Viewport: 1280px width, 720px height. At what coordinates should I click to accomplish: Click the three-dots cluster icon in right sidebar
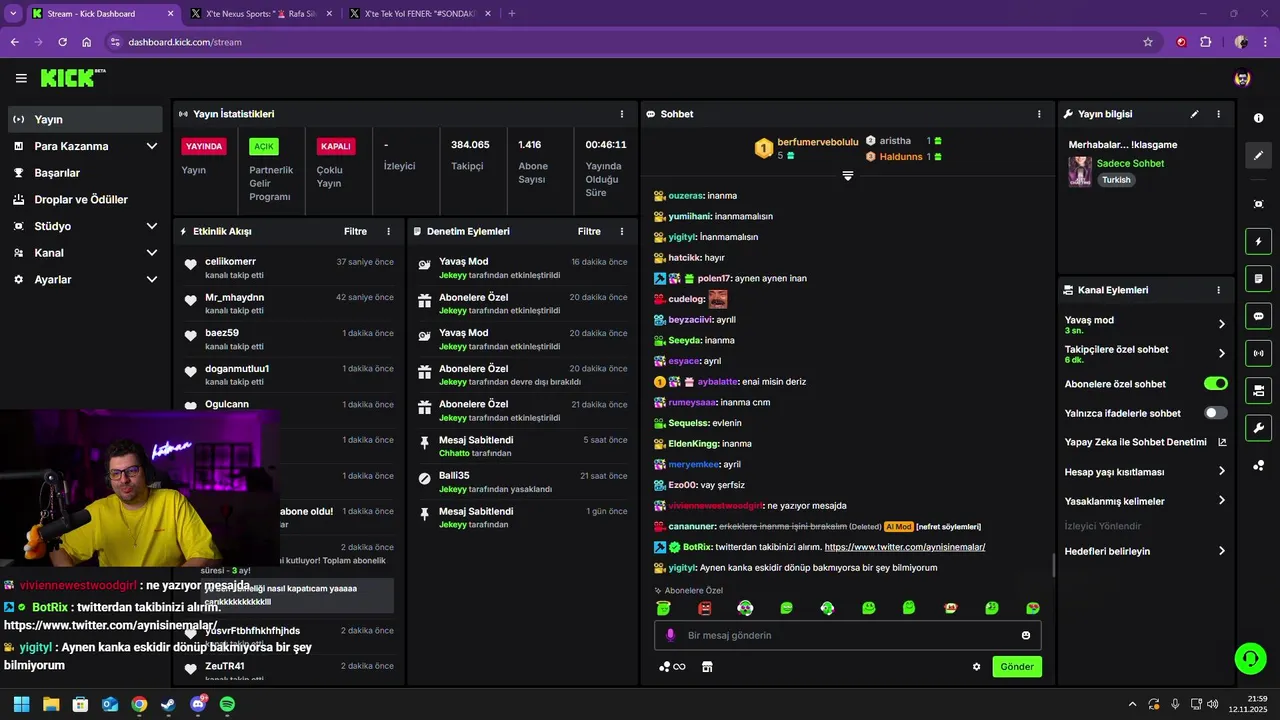(1258, 466)
